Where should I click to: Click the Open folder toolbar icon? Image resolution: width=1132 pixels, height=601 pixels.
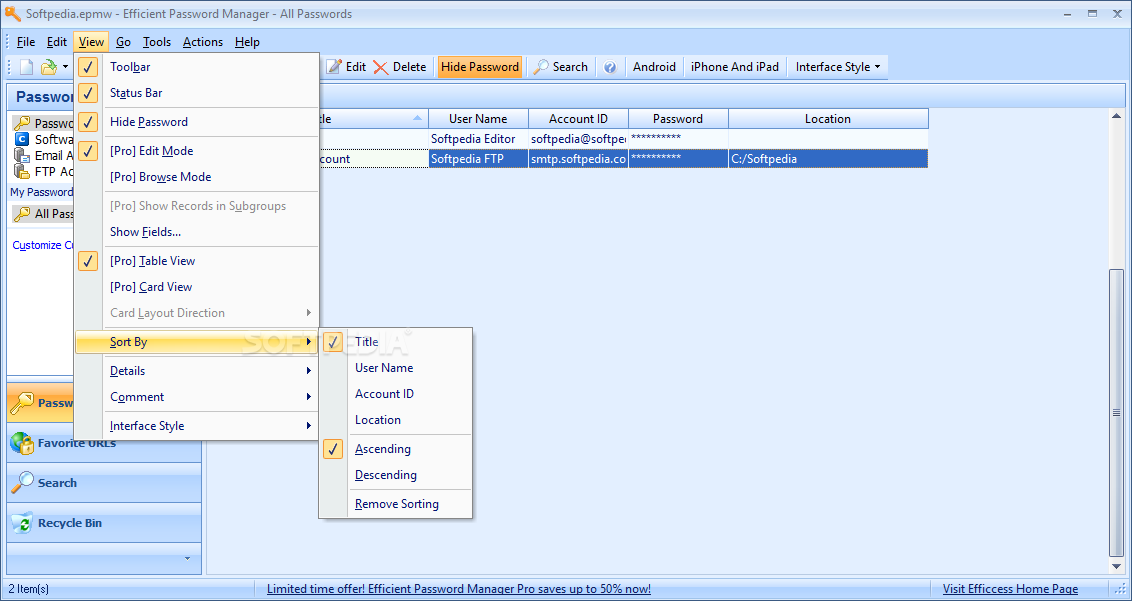(x=48, y=67)
